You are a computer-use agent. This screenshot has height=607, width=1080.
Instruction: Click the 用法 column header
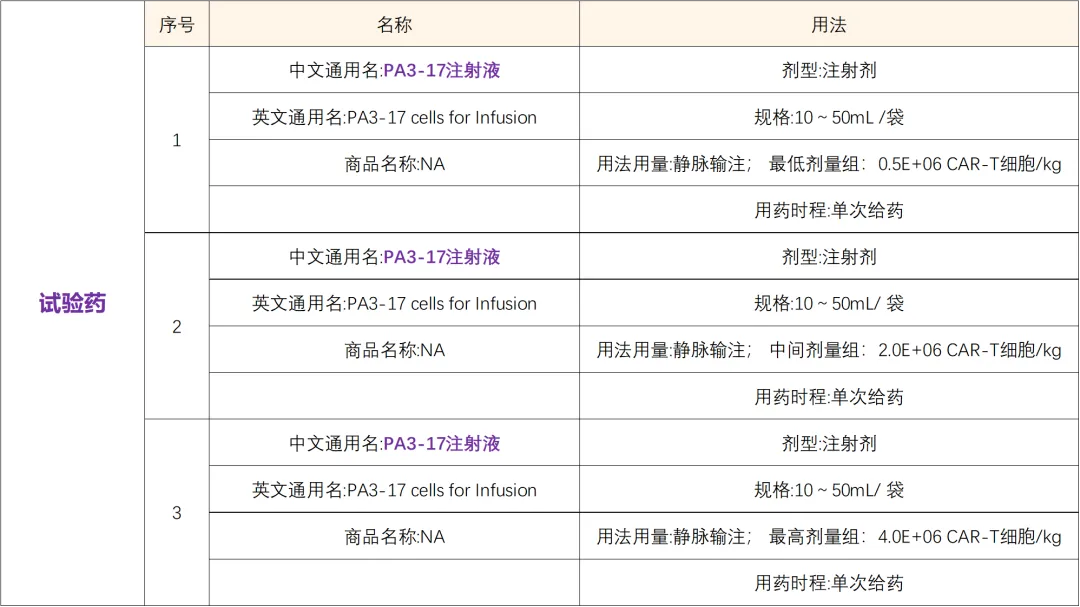[829, 25]
